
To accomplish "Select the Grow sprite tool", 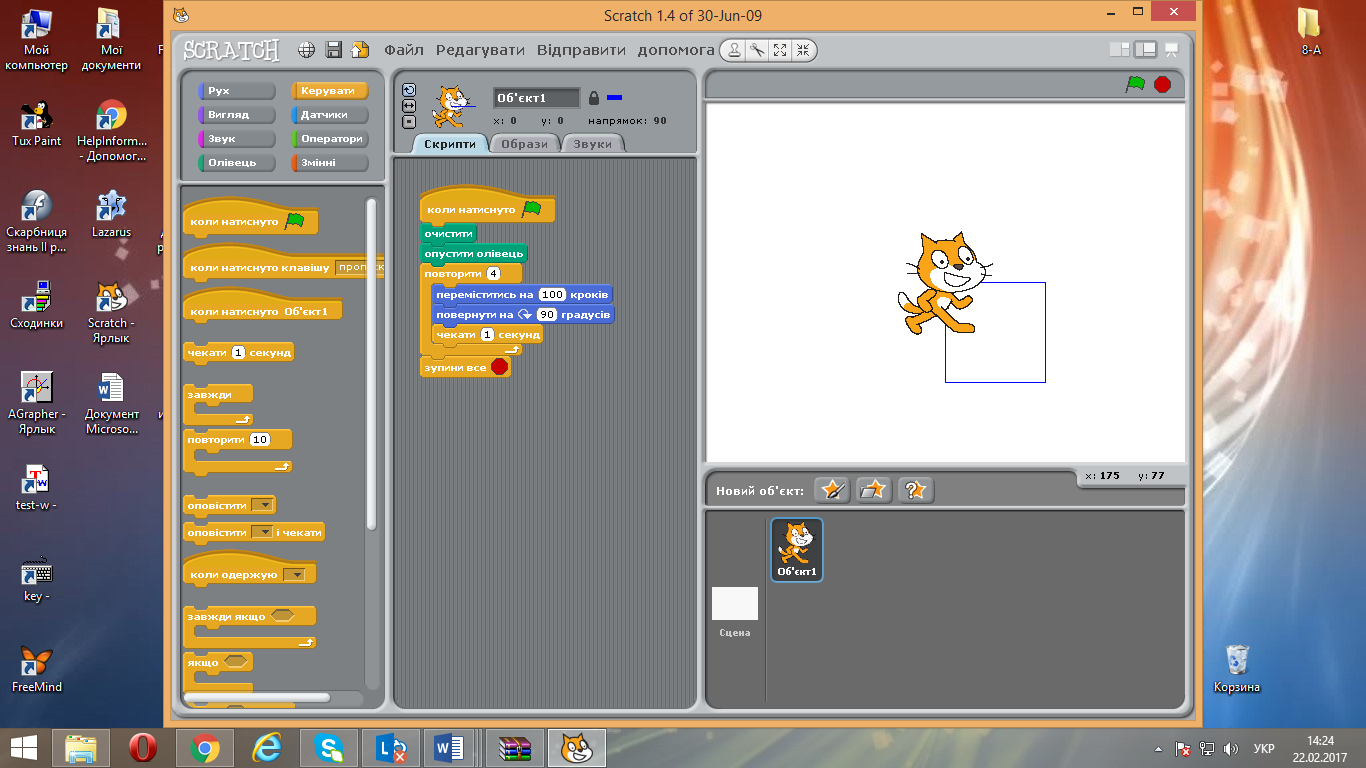I will [780, 50].
